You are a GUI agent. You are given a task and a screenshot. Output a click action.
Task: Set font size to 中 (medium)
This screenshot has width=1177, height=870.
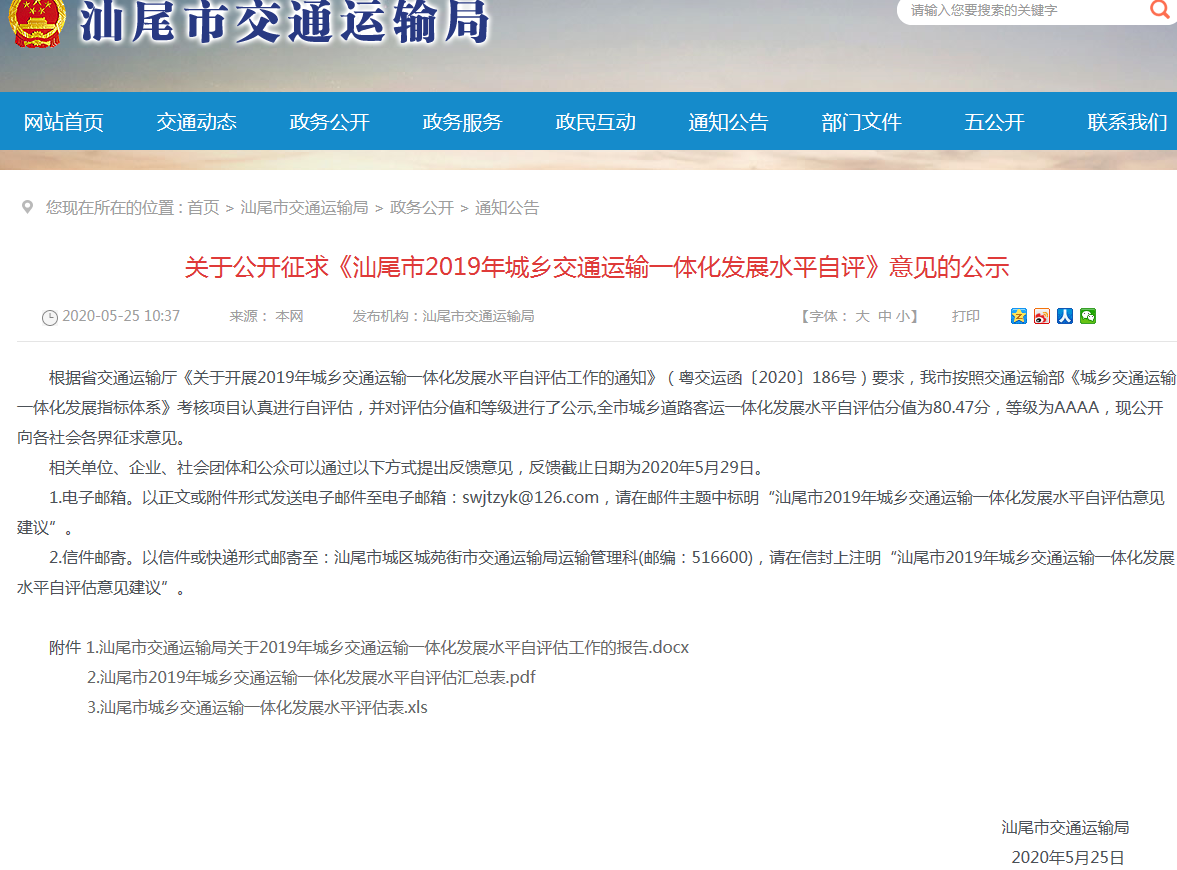[x=884, y=316]
